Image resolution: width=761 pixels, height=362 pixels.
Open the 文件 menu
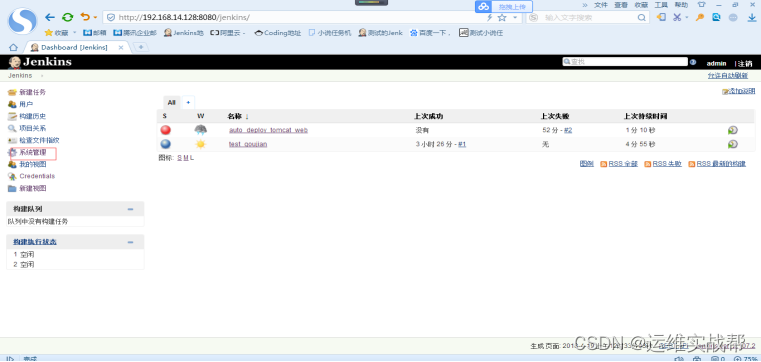601,5
